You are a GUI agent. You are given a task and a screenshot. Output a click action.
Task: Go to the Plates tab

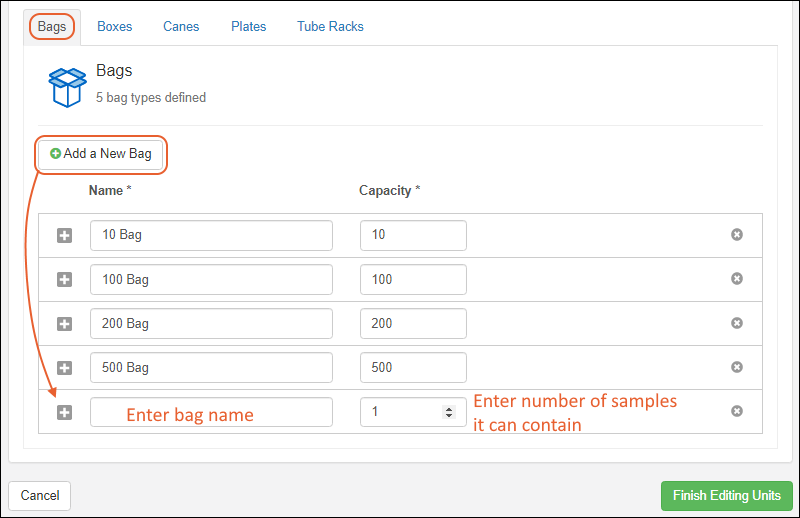(248, 26)
